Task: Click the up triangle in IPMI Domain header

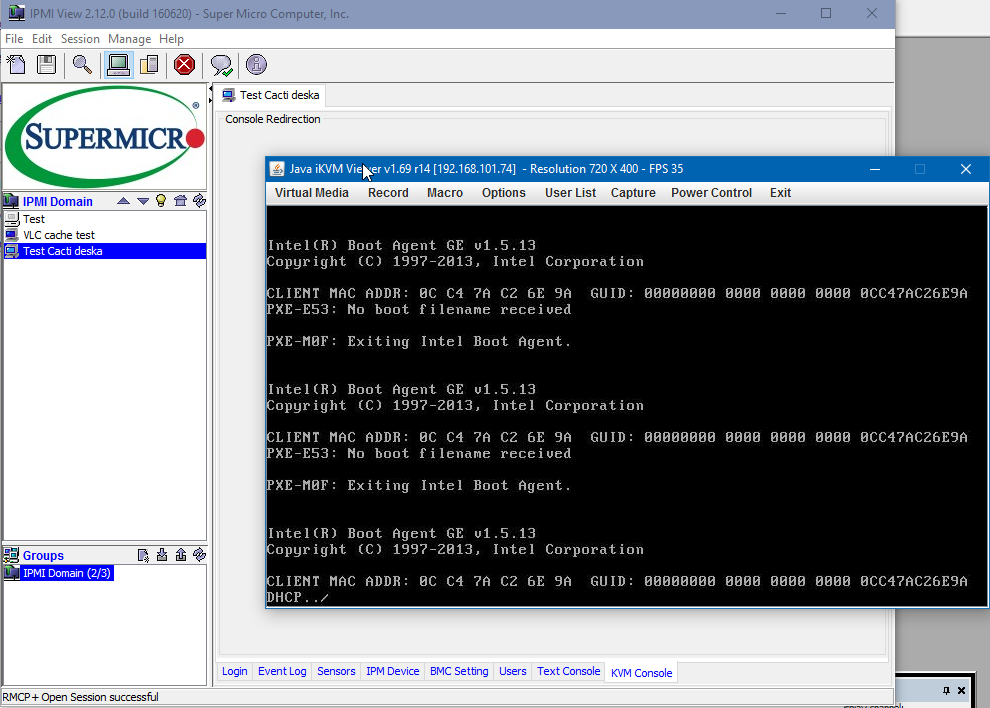Action: [124, 201]
